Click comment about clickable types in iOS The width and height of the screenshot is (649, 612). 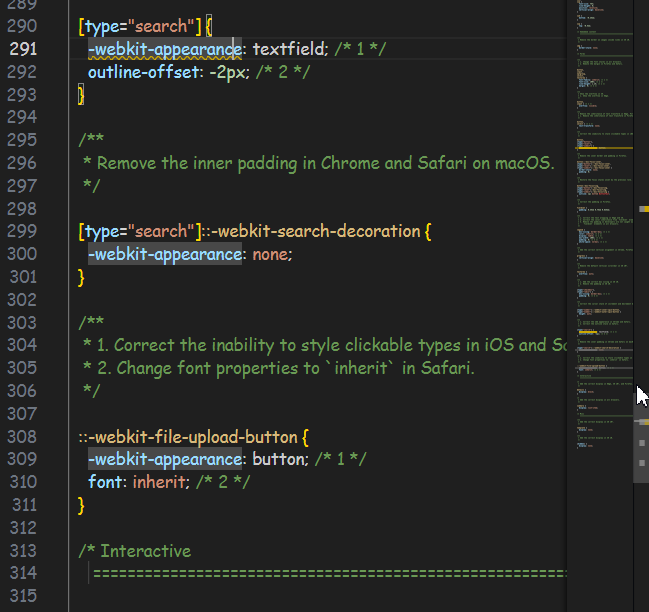tap(324, 345)
